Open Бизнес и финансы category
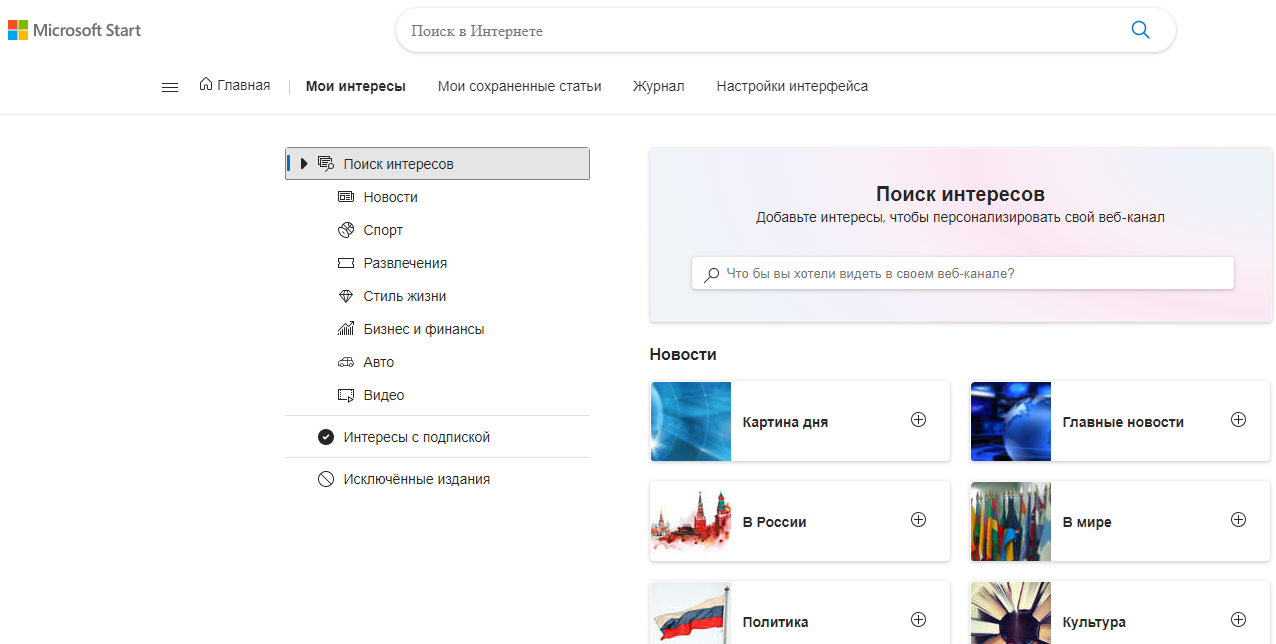The width and height of the screenshot is (1276, 644). pyautogui.click(x=423, y=329)
